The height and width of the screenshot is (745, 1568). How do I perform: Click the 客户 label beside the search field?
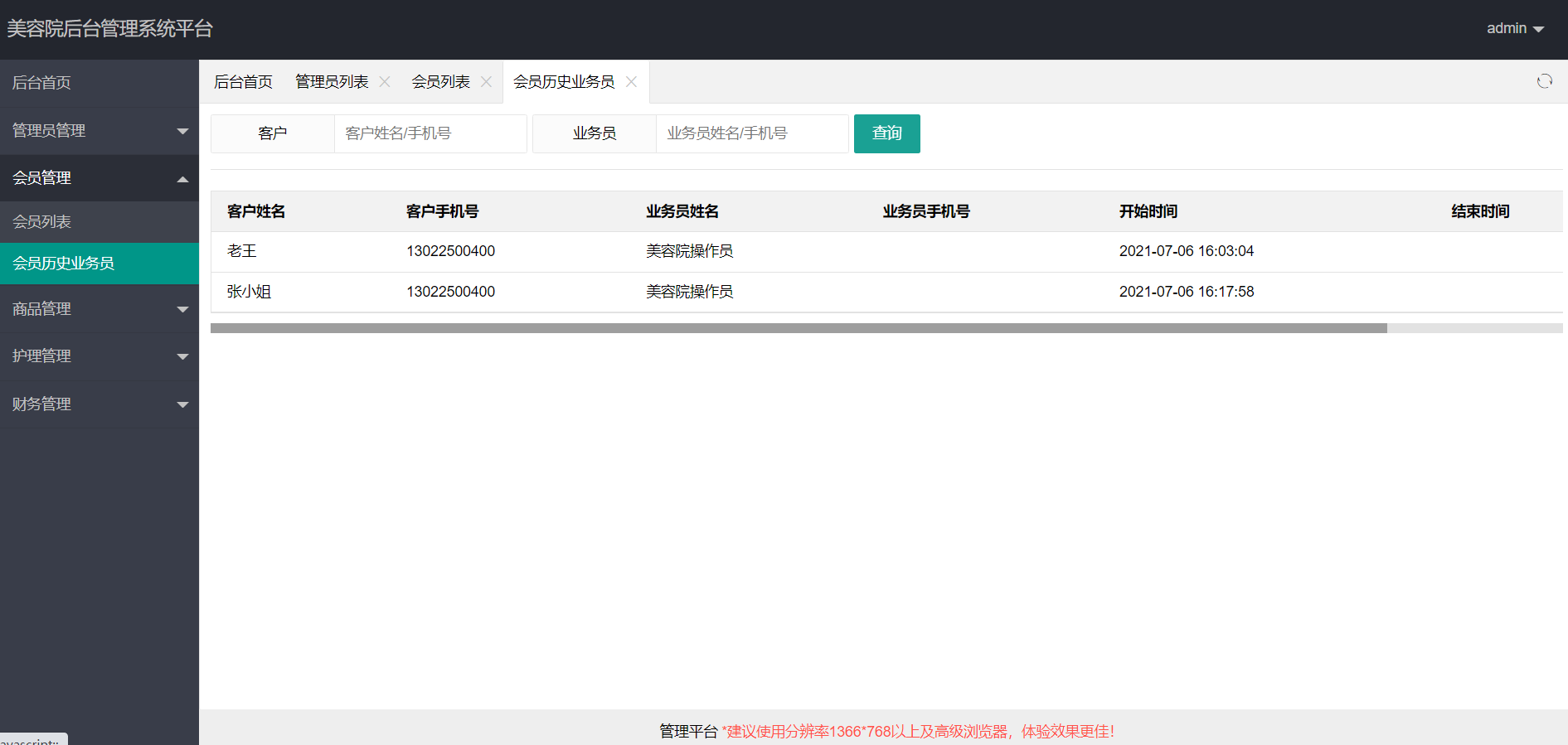click(273, 133)
